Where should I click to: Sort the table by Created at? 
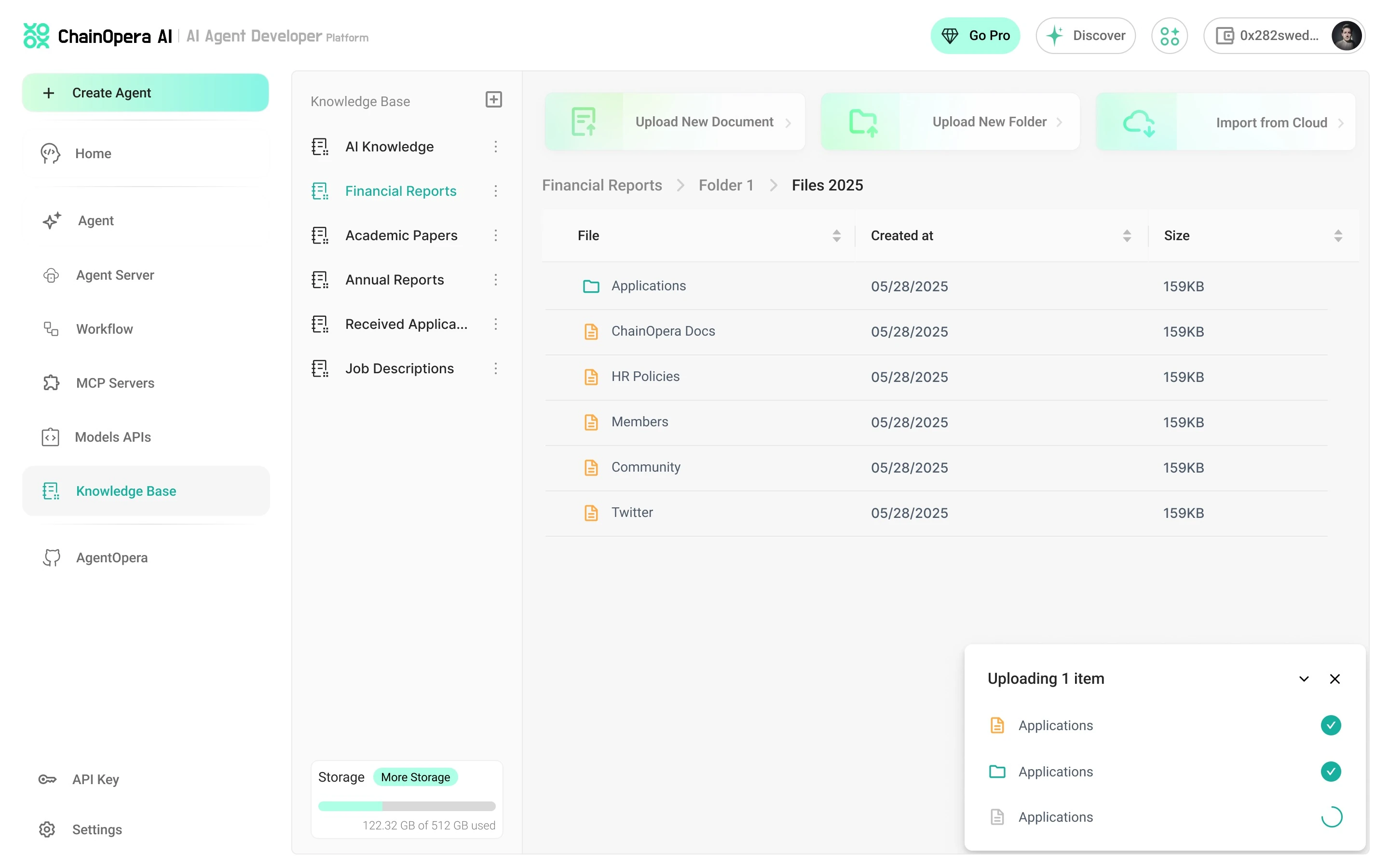pyautogui.click(x=1126, y=236)
